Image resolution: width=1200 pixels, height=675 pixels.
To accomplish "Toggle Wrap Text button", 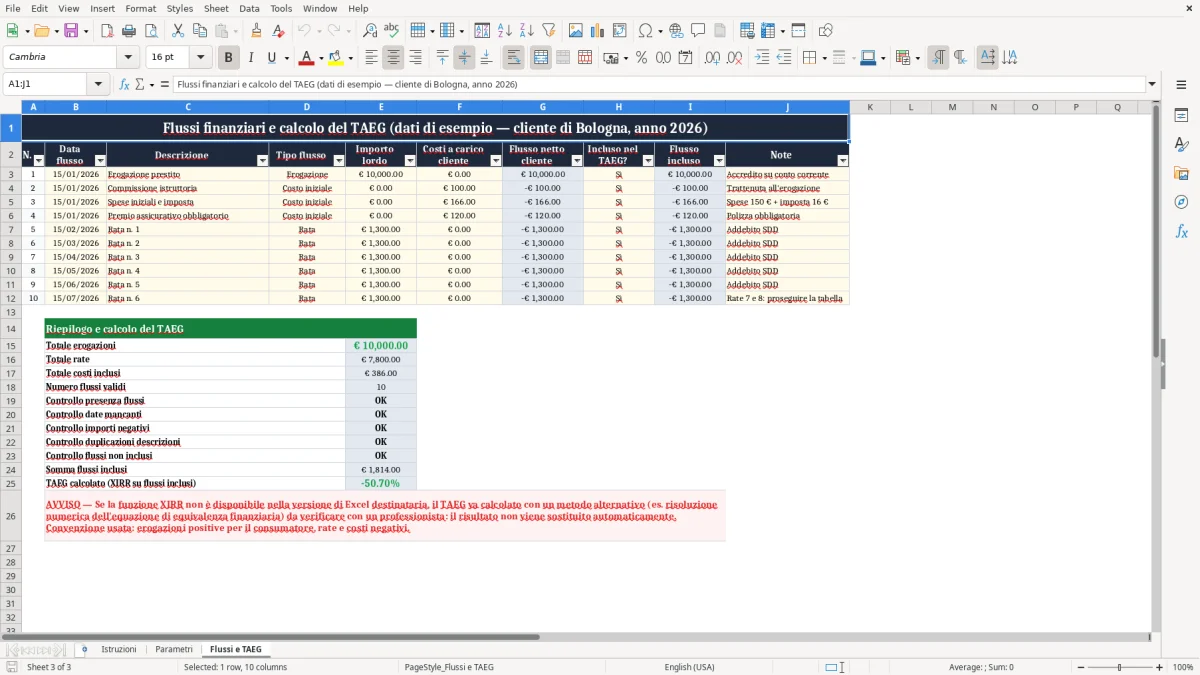I will pyautogui.click(x=514, y=58).
